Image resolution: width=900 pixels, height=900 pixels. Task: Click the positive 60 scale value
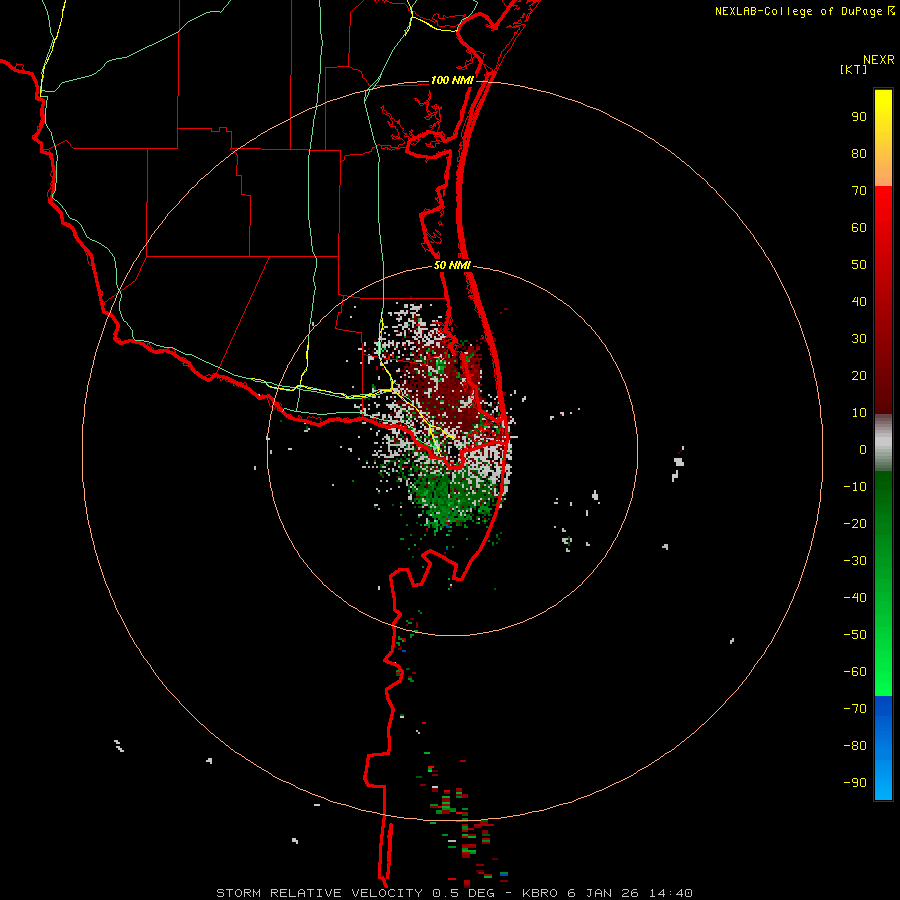[x=859, y=227]
